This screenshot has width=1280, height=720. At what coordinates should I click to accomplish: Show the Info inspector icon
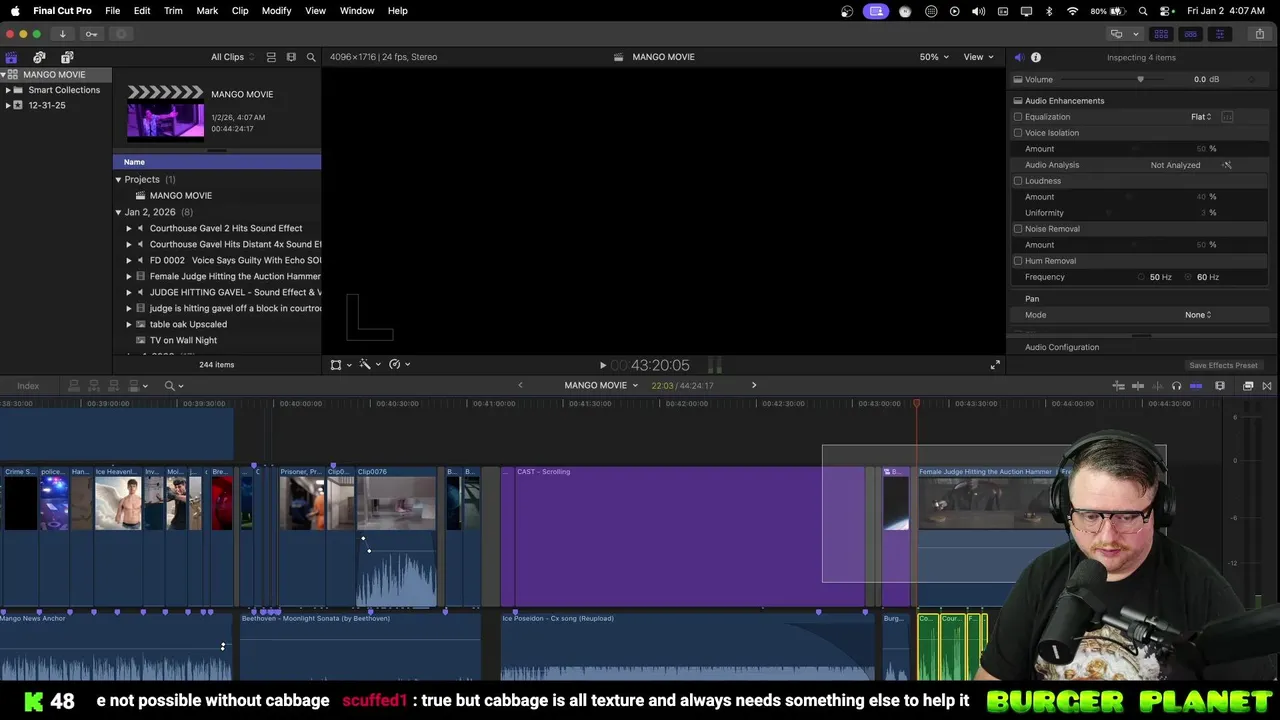pyautogui.click(x=1036, y=57)
